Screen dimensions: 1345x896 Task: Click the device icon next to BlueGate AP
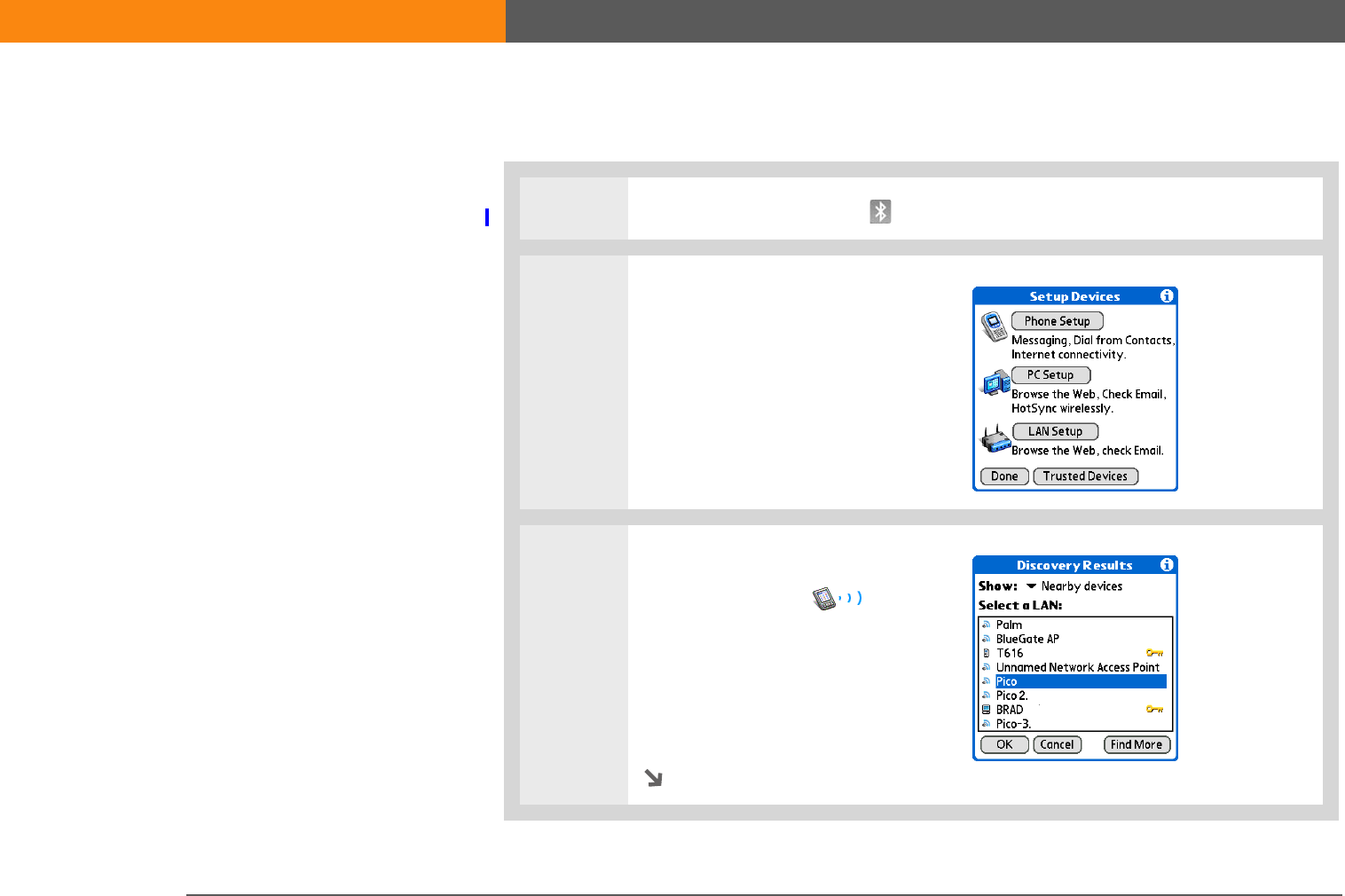click(986, 639)
